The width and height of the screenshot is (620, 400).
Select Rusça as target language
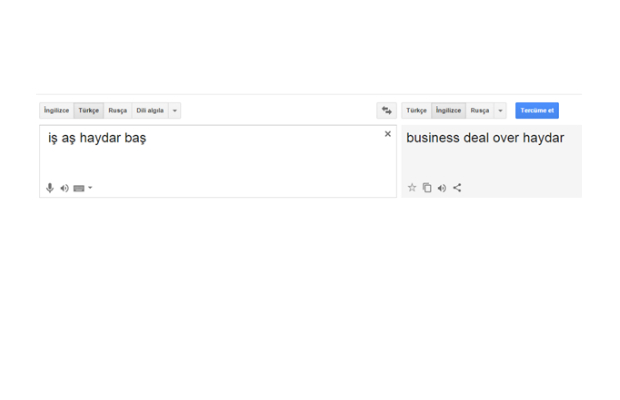click(480, 111)
